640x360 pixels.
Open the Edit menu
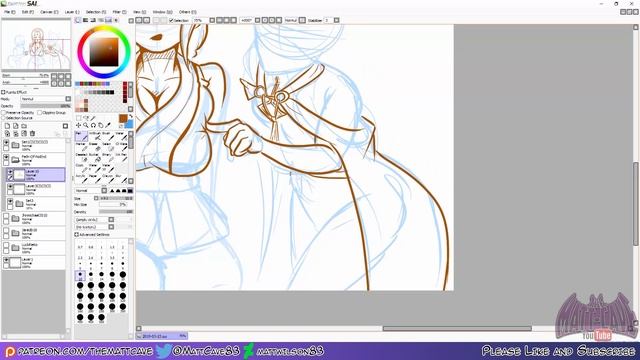(x=27, y=12)
